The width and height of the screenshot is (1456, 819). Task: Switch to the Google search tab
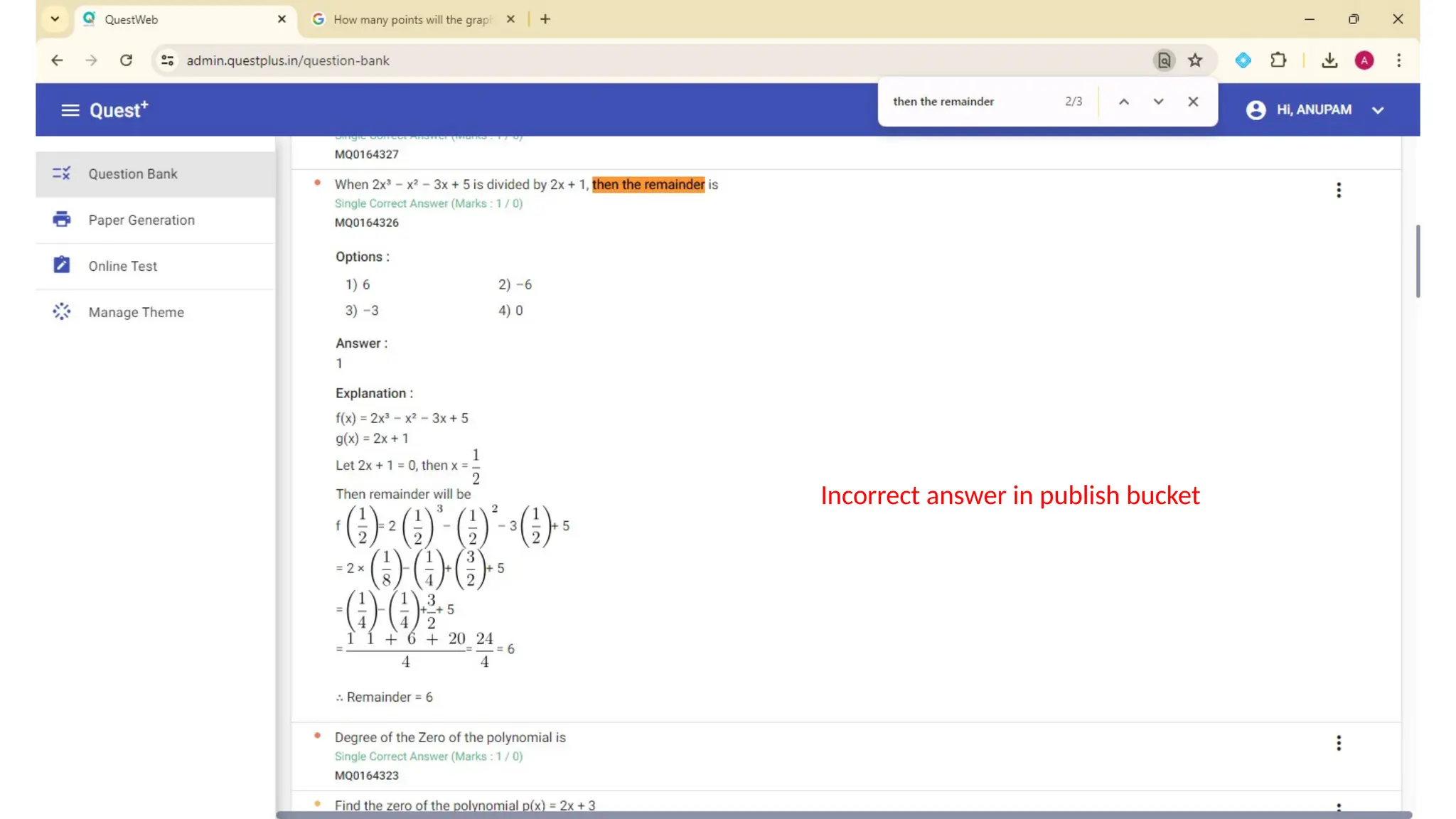coord(412,19)
